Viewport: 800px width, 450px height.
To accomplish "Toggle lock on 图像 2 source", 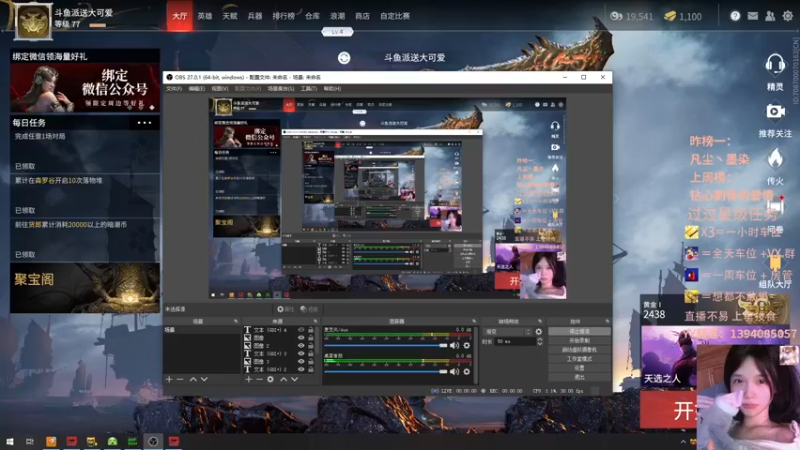I will (x=311, y=346).
